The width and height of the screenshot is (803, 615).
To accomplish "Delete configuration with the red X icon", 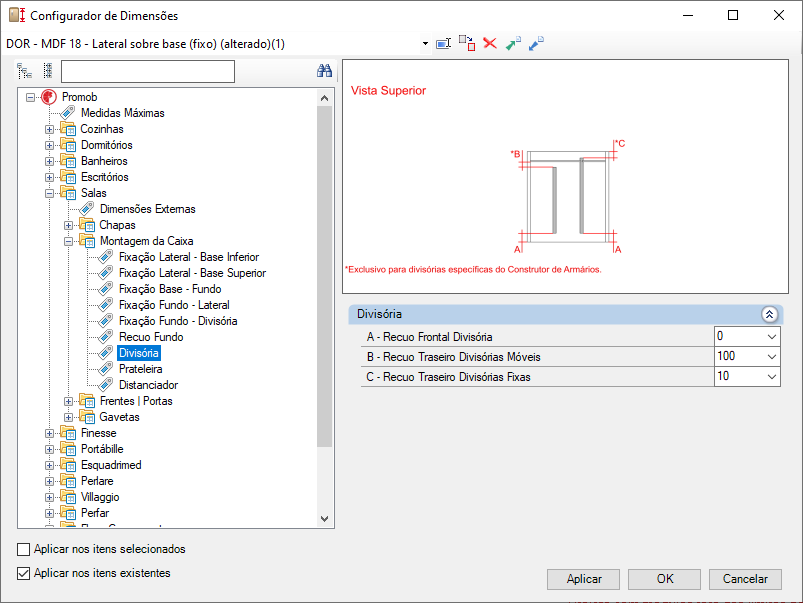I will 490,44.
